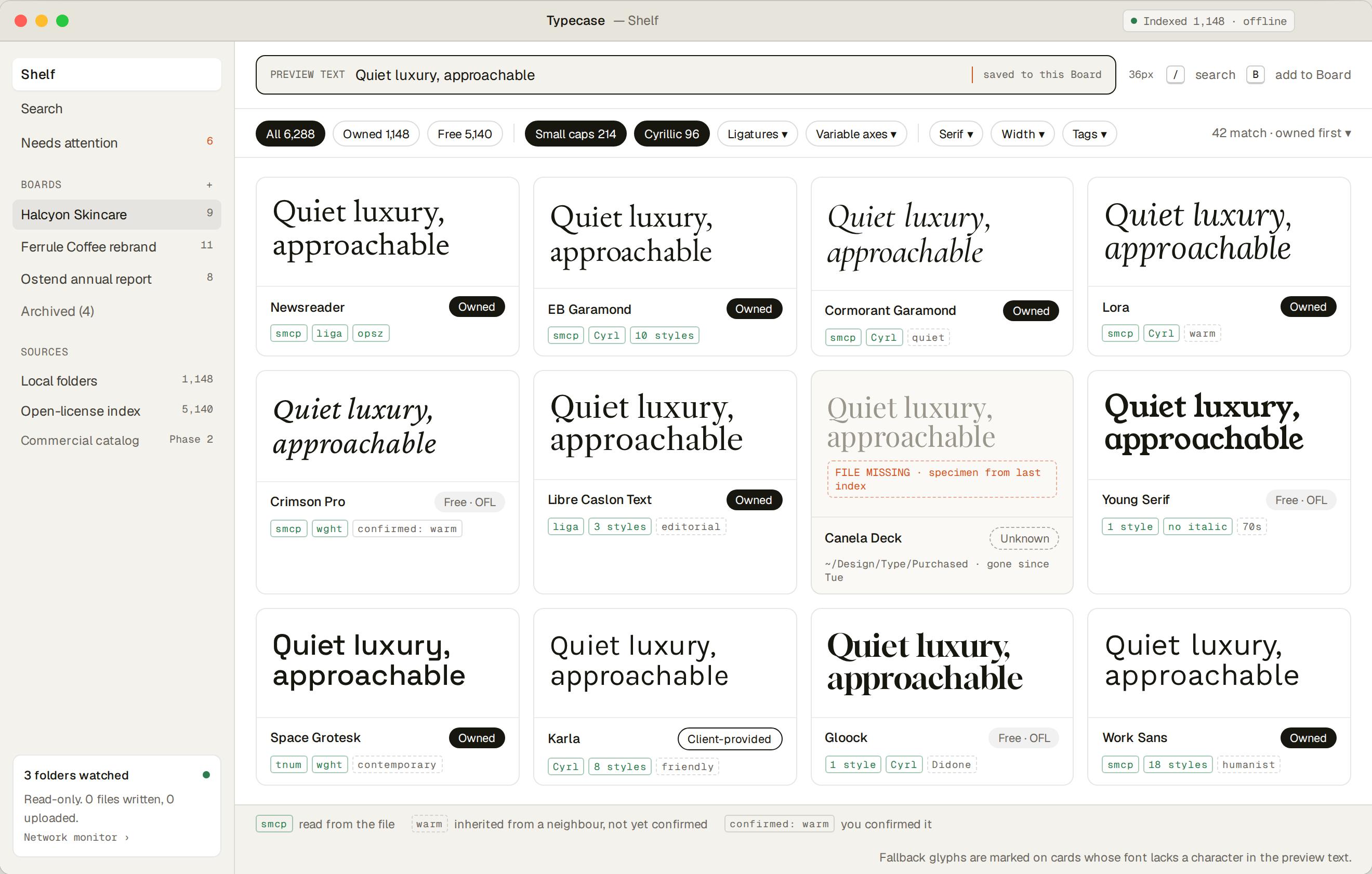This screenshot has height=874, width=1372.
Task: Select the Free 5,140 filter
Action: pos(465,134)
